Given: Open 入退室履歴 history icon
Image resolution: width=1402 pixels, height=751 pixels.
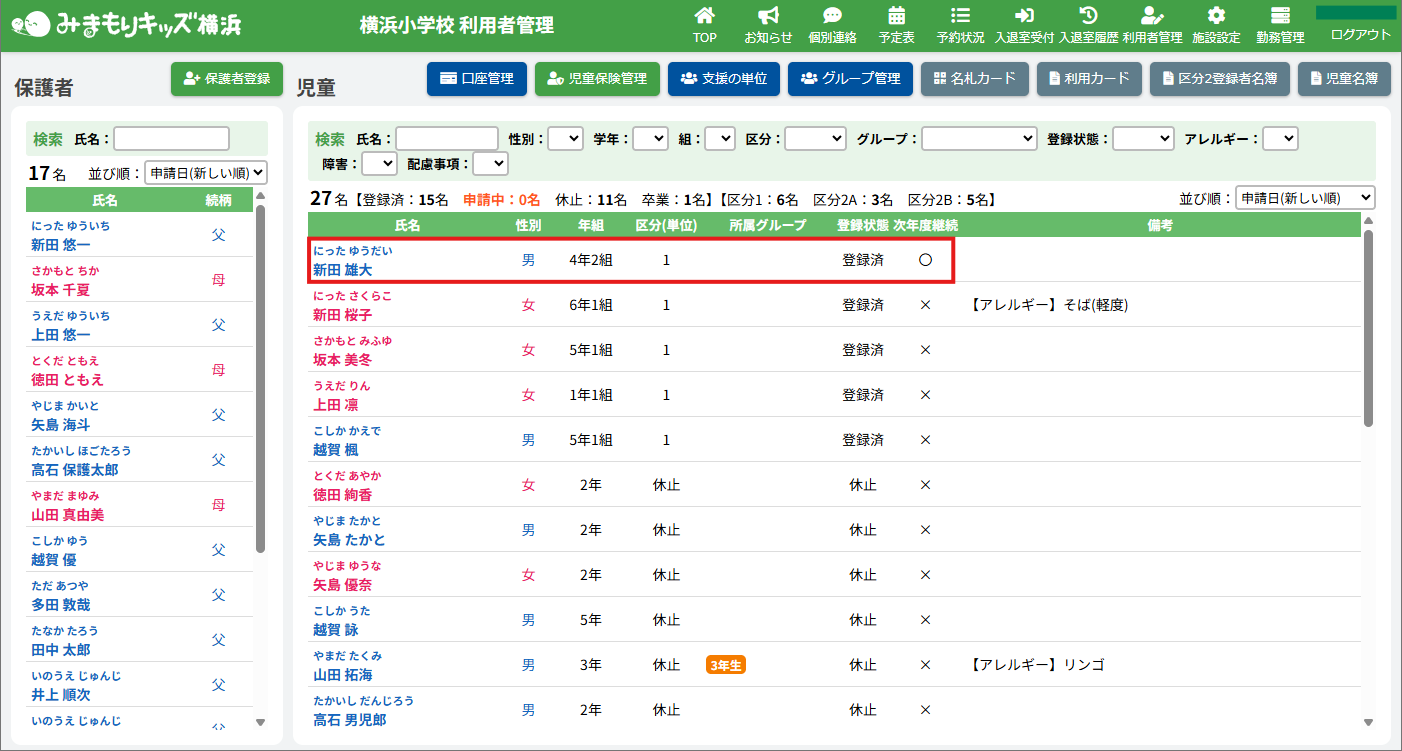Looking at the screenshot, I should (1088, 16).
